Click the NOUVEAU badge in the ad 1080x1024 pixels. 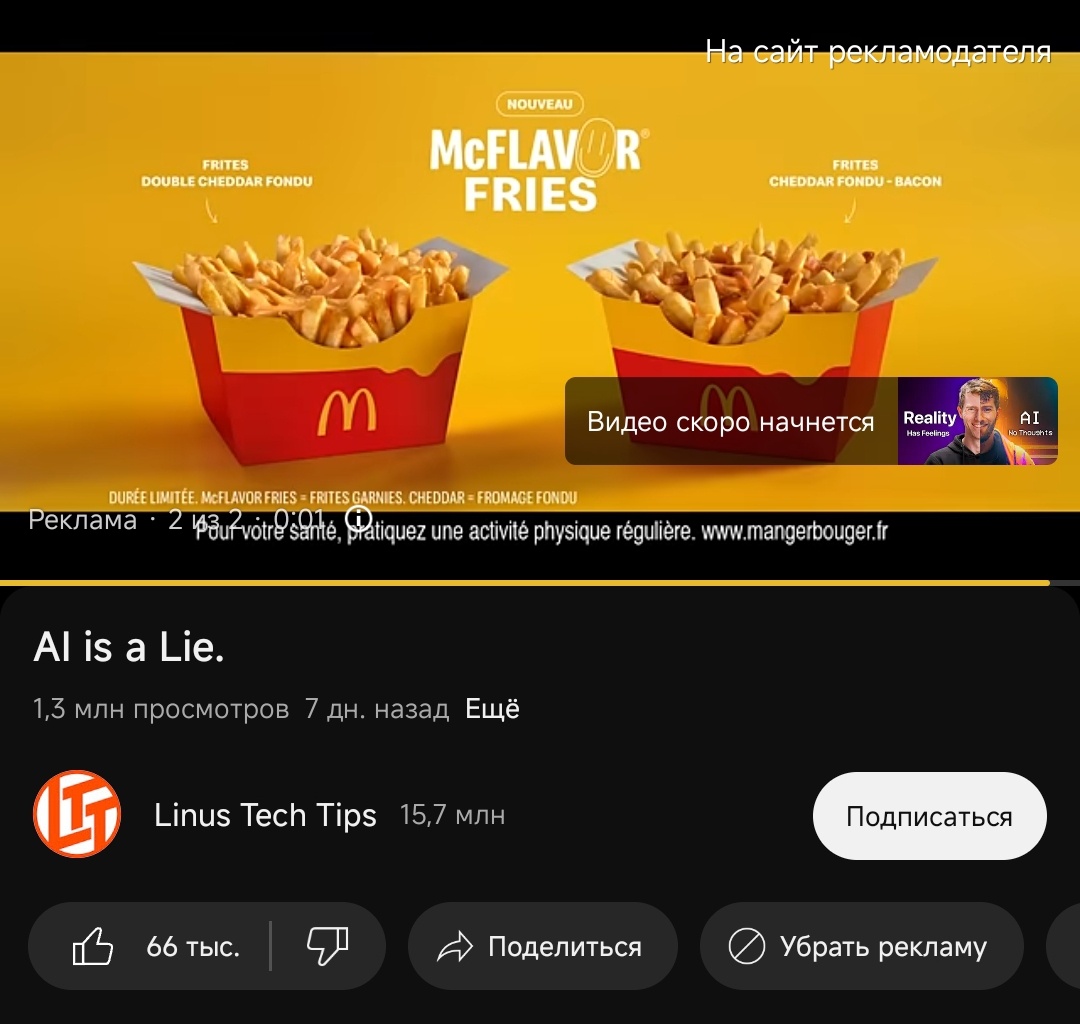(539, 104)
